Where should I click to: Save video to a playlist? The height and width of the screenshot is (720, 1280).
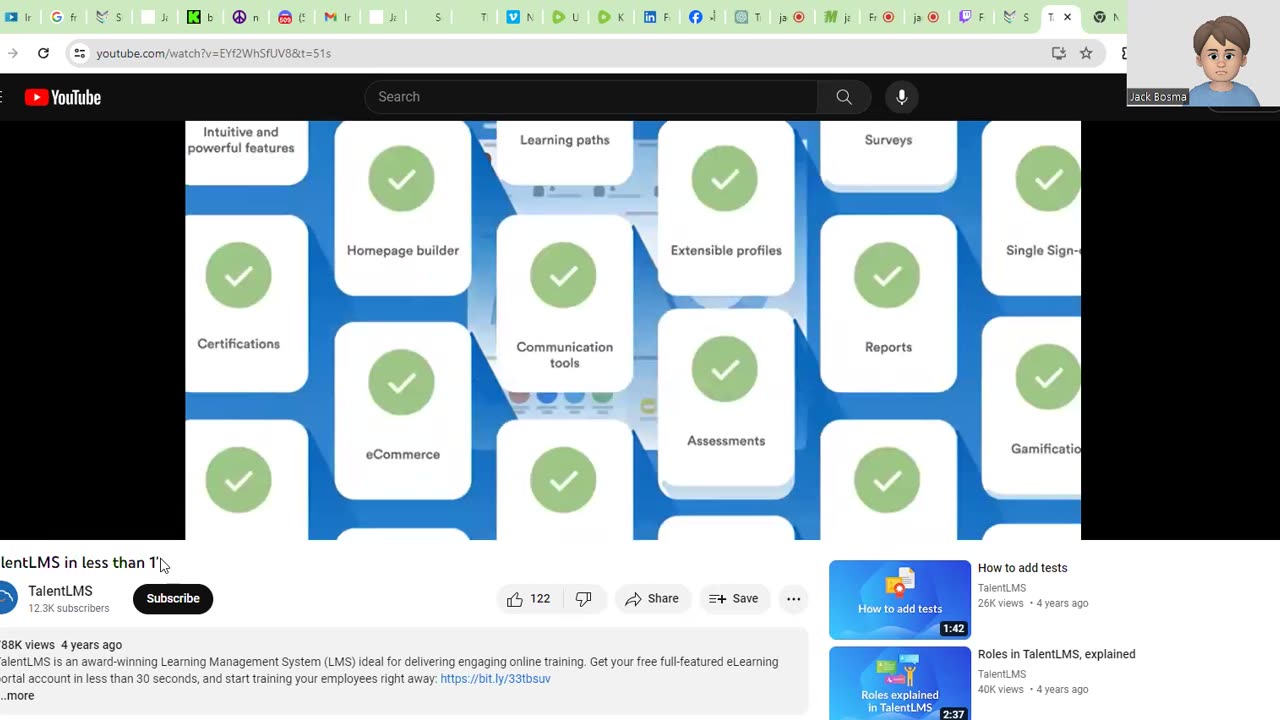[x=734, y=599]
